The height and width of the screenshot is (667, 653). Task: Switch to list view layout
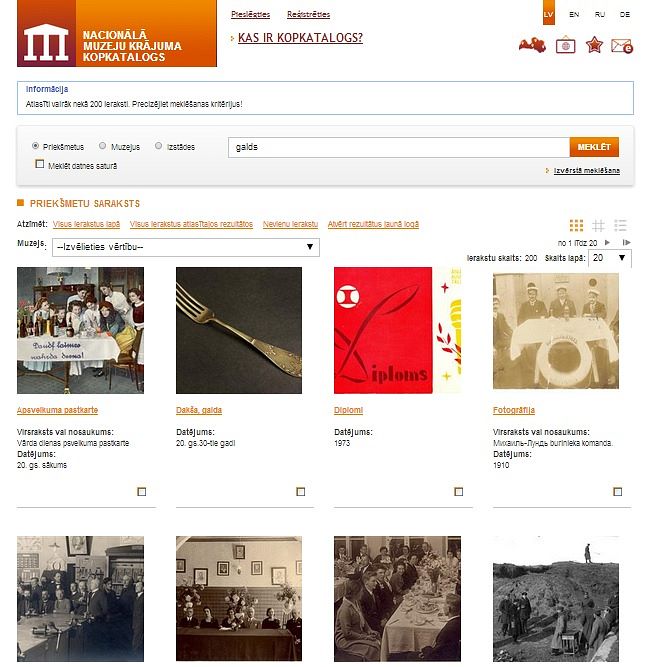(x=620, y=225)
